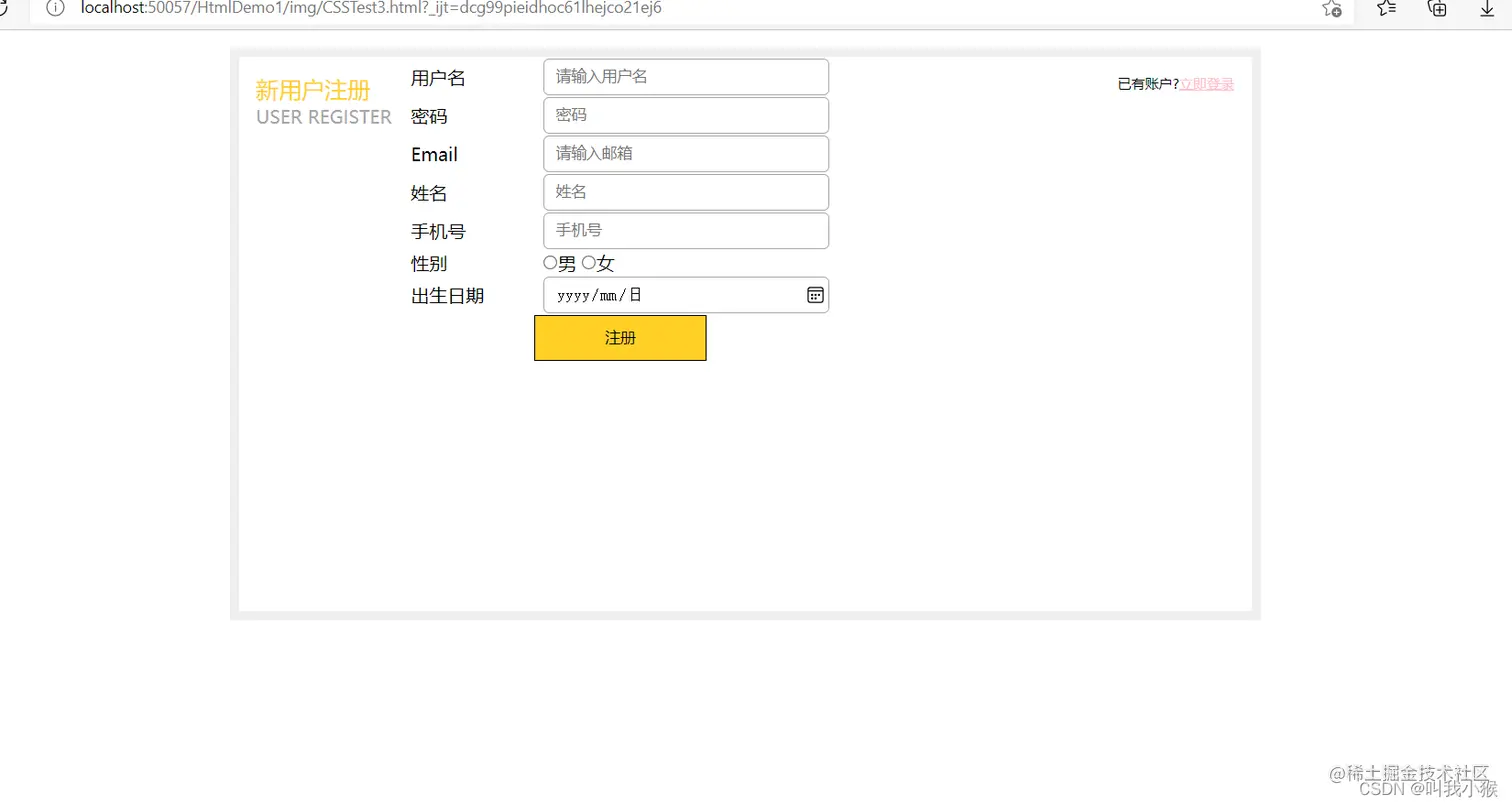This screenshot has height=806, width=1512.
Task: Focus the 姓名 input field
Action: tap(686, 192)
